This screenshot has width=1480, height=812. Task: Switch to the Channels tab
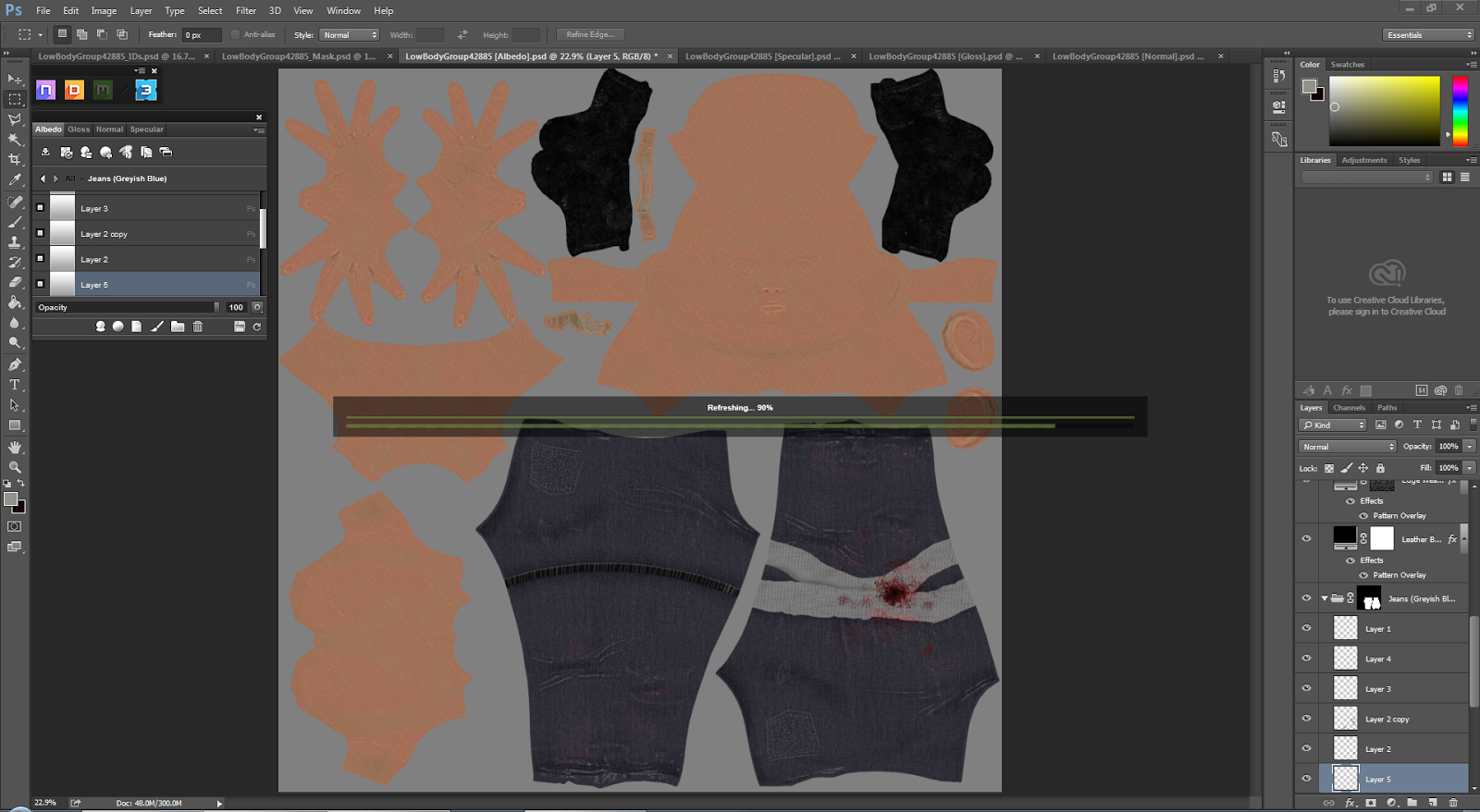tap(1349, 408)
